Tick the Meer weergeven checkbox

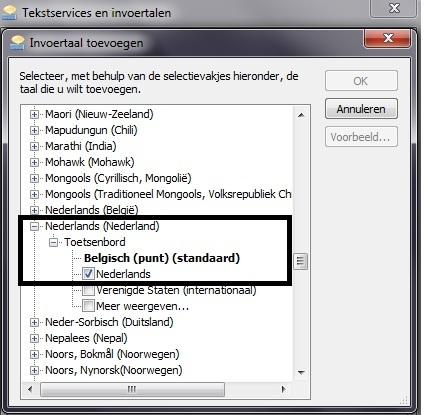(88, 306)
